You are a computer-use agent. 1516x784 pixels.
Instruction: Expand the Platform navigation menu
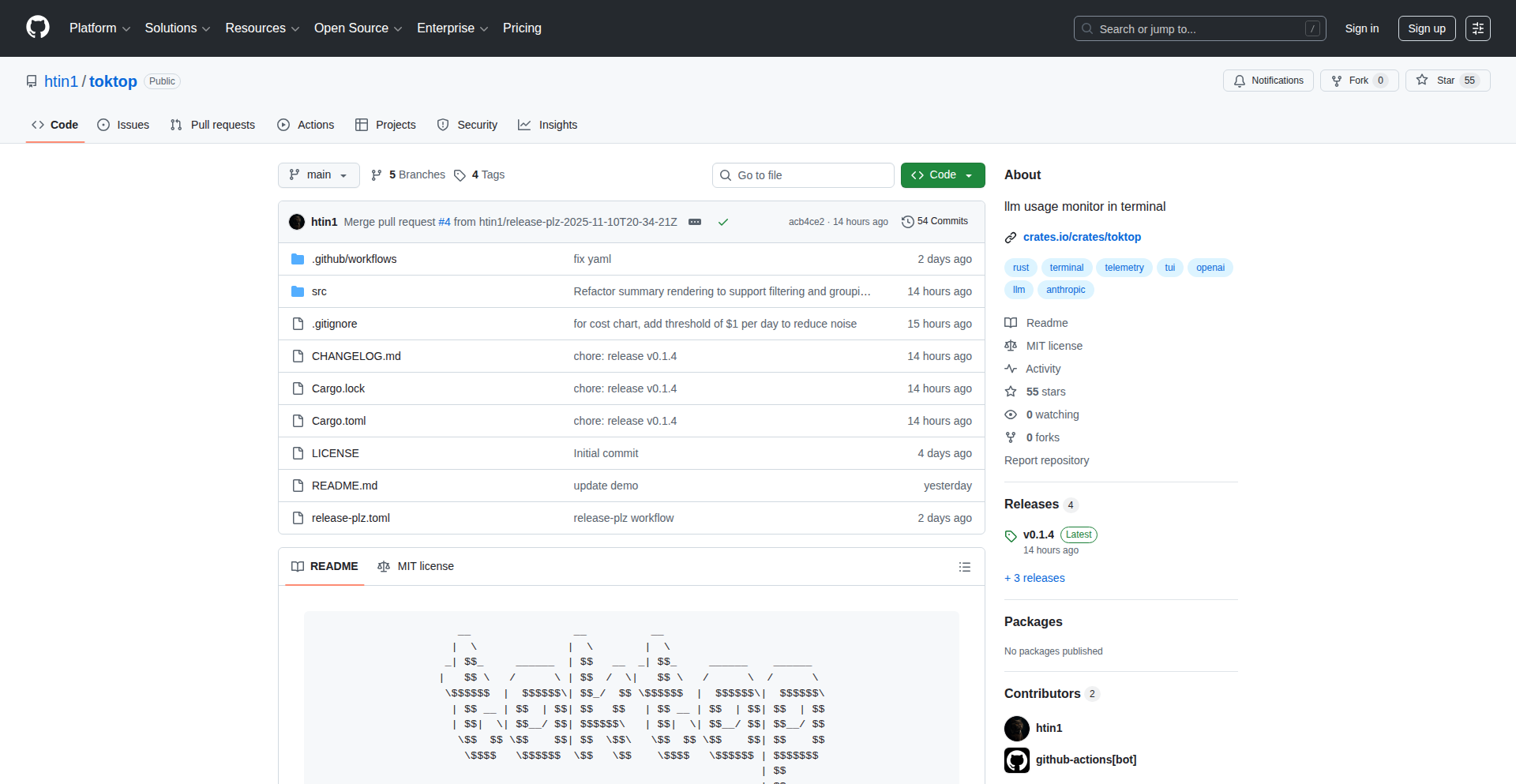click(99, 28)
